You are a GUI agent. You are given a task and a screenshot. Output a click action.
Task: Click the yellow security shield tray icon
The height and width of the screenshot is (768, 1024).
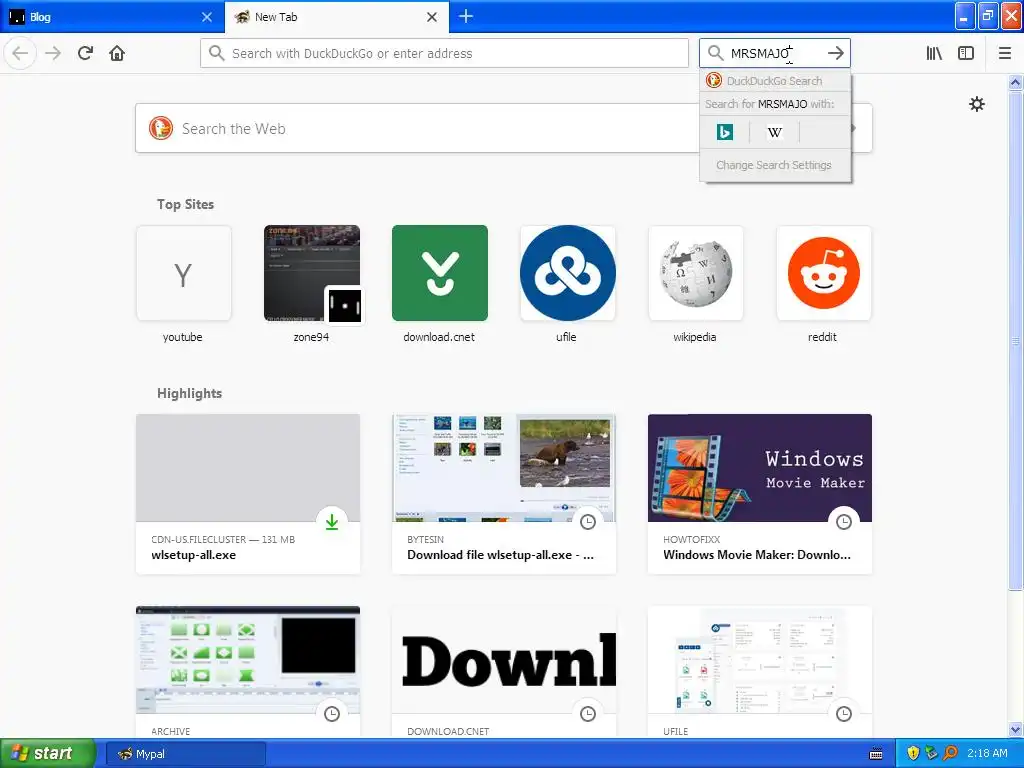pos(913,754)
